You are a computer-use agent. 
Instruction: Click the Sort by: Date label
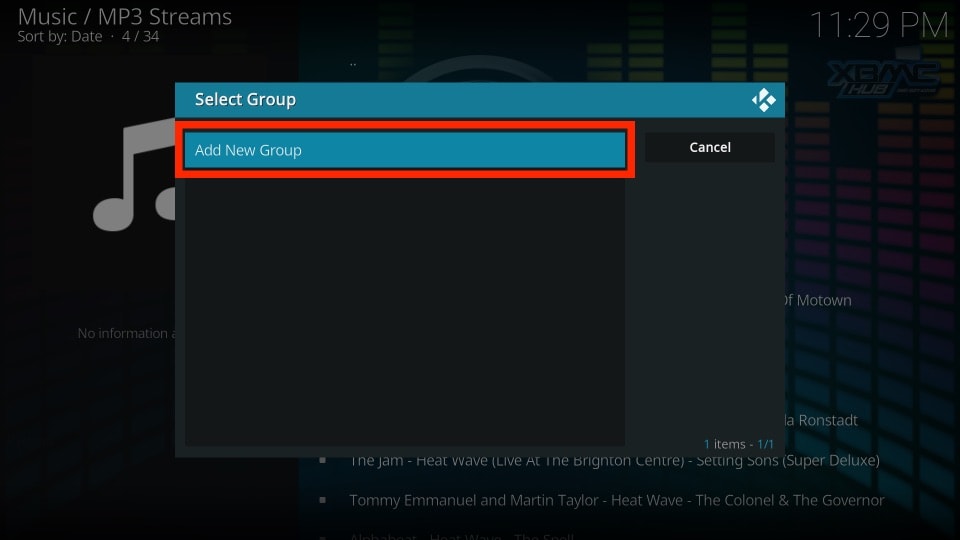click(x=59, y=37)
